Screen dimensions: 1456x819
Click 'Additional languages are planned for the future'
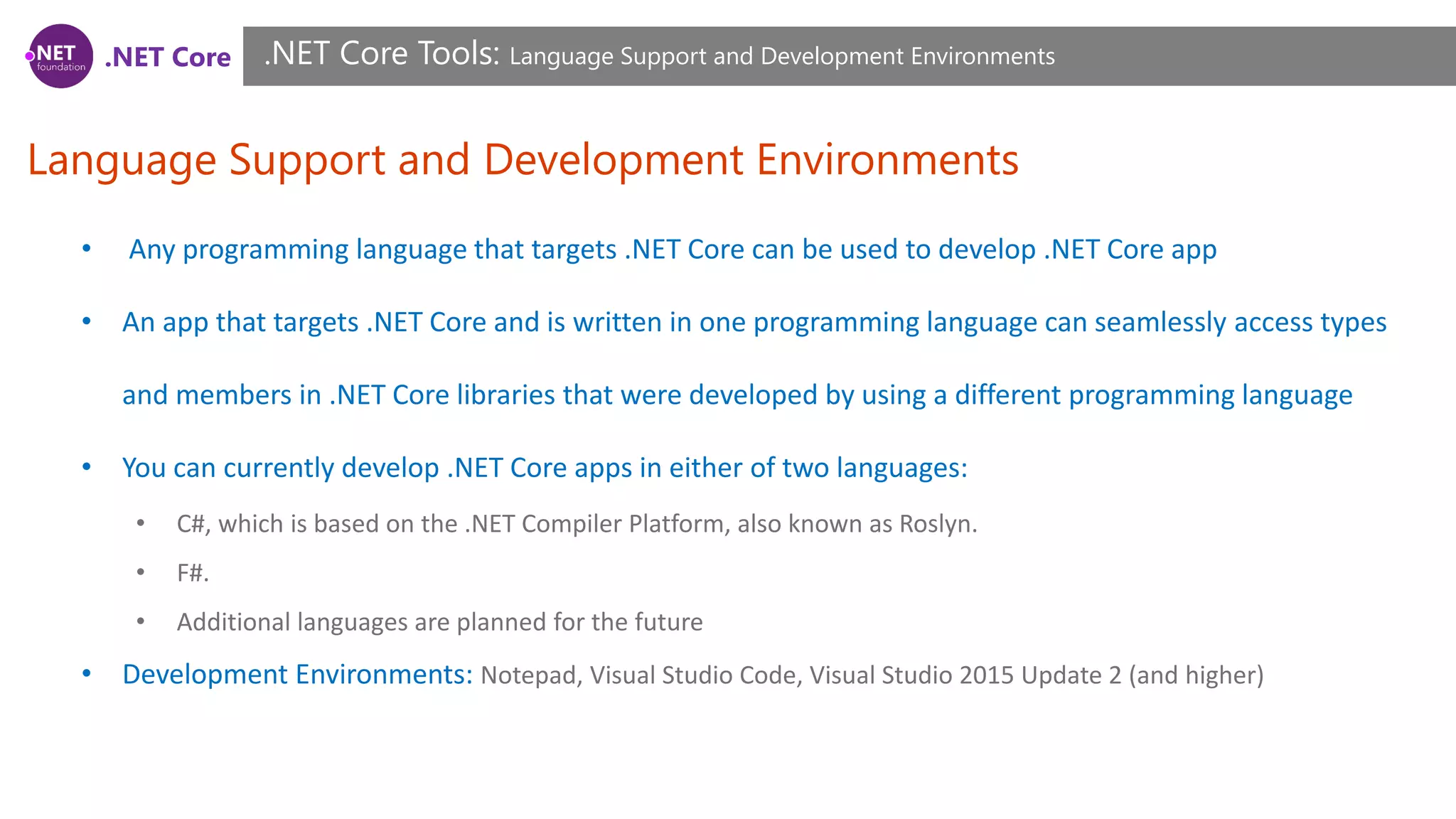click(439, 622)
